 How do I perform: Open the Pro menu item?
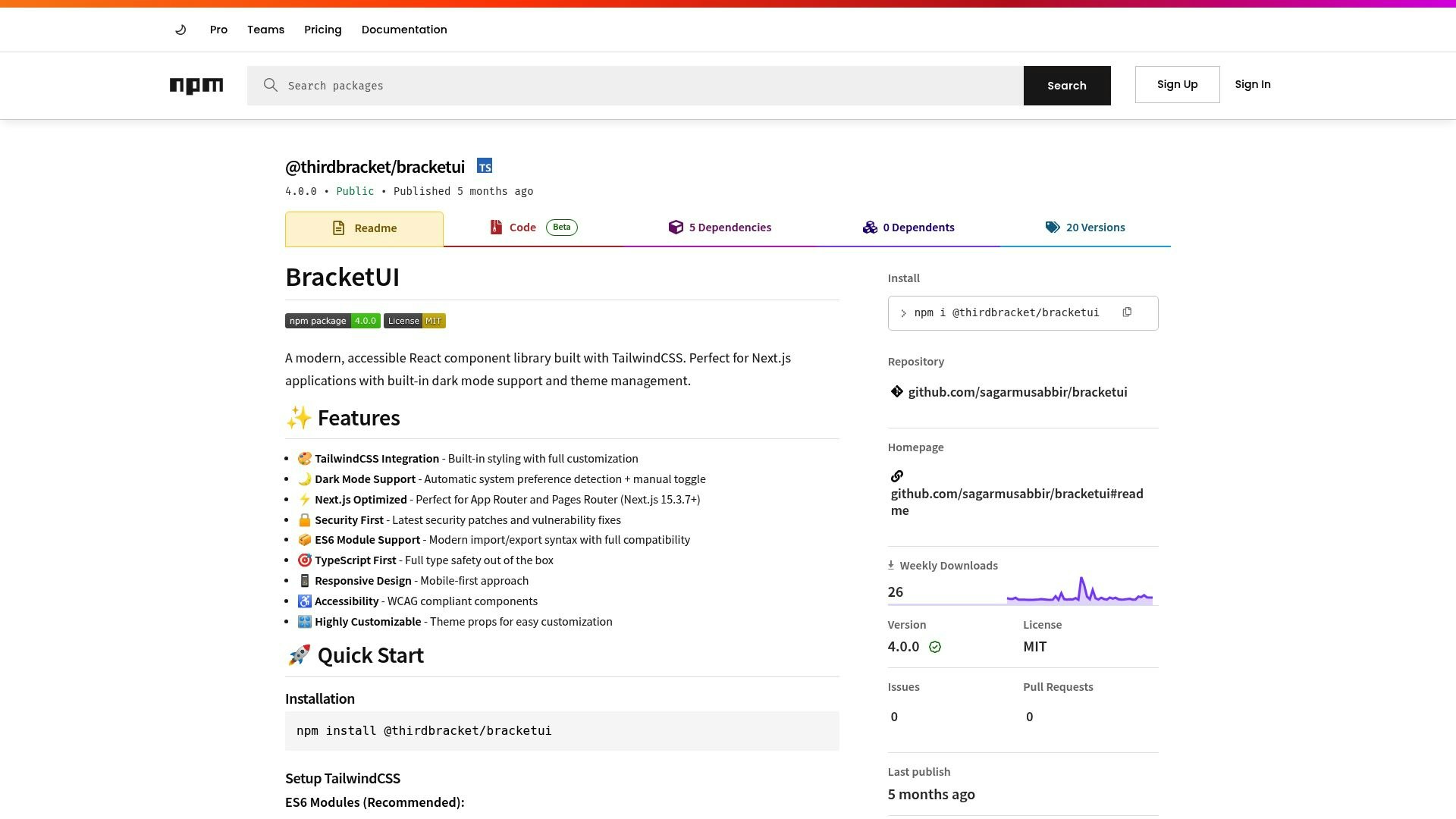click(x=218, y=30)
